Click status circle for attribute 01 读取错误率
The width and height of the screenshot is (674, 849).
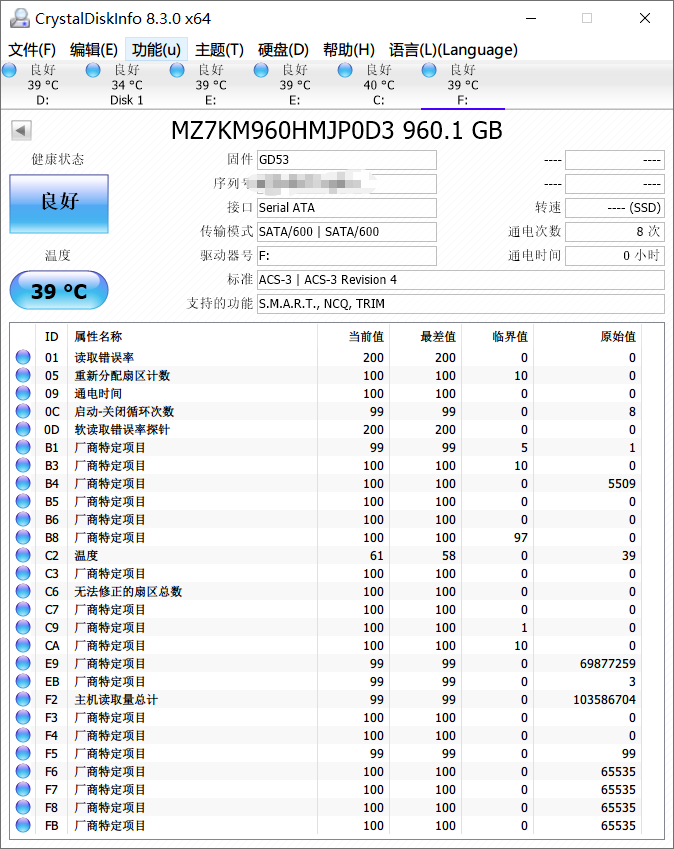tap(23, 357)
